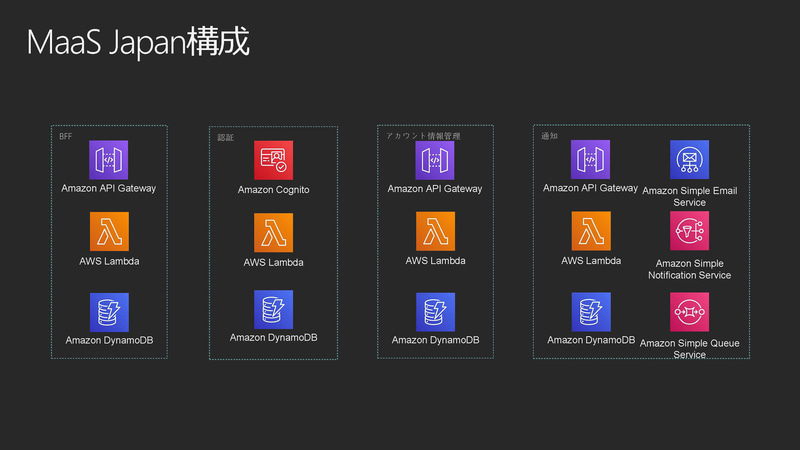This screenshot has height=450, width=800.
Task: Click the Amazon Cognito label
Action: click(x=273, y=190)
